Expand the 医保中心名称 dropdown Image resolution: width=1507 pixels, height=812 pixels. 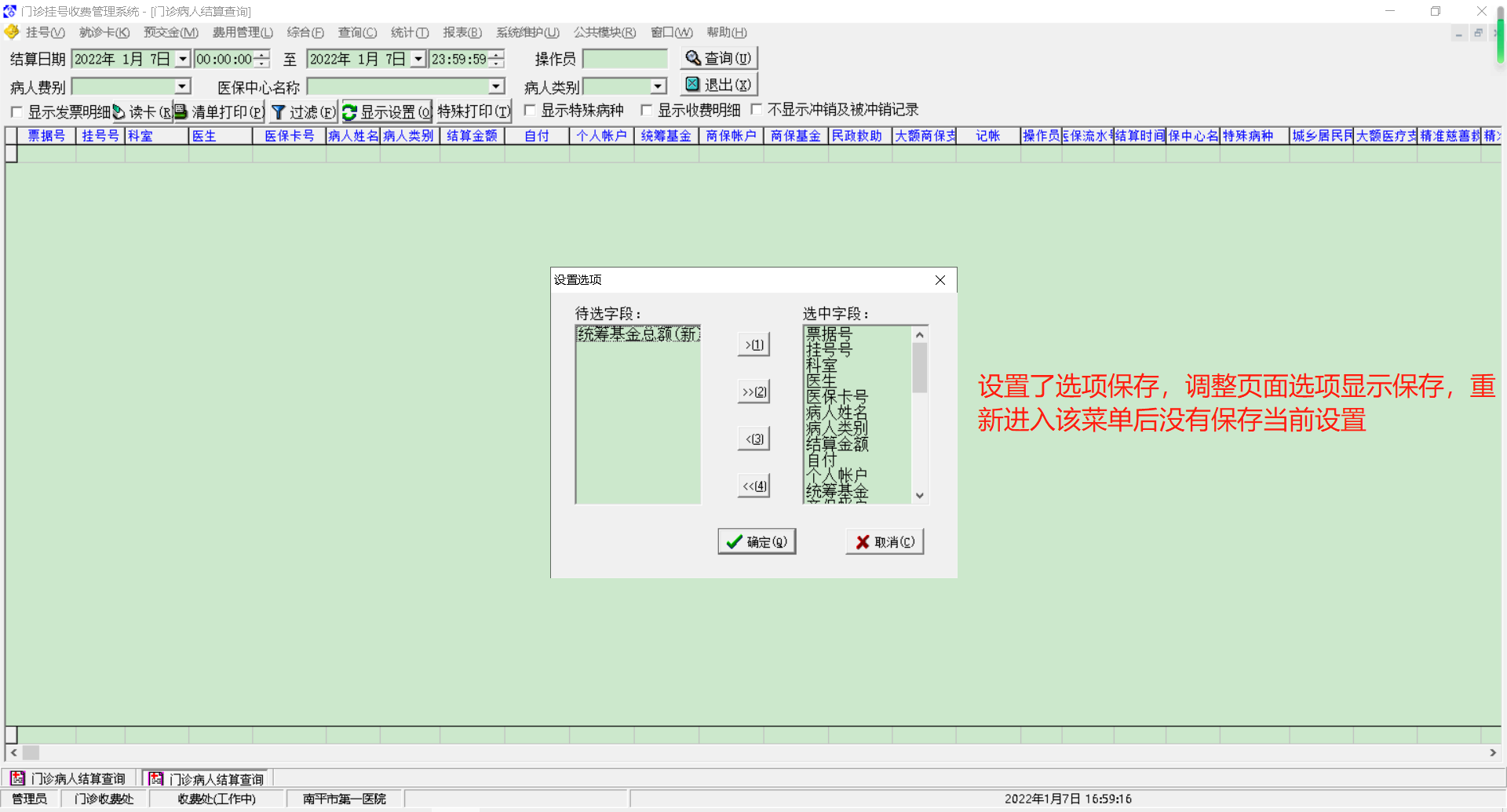click(x=496, y=86)
